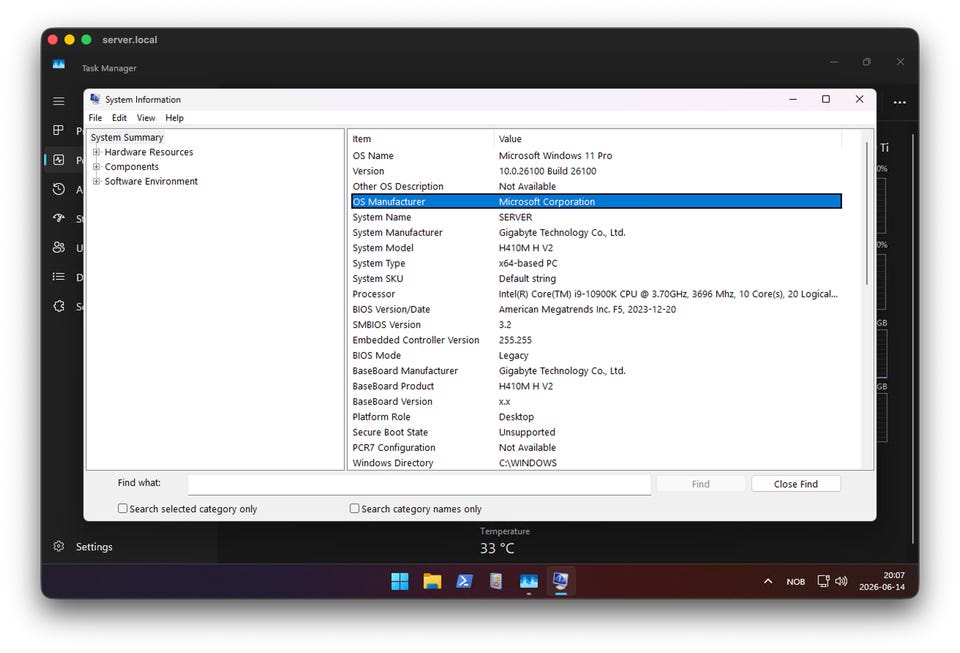Select the highlighted OS Manufacturer row

[596, 201]
